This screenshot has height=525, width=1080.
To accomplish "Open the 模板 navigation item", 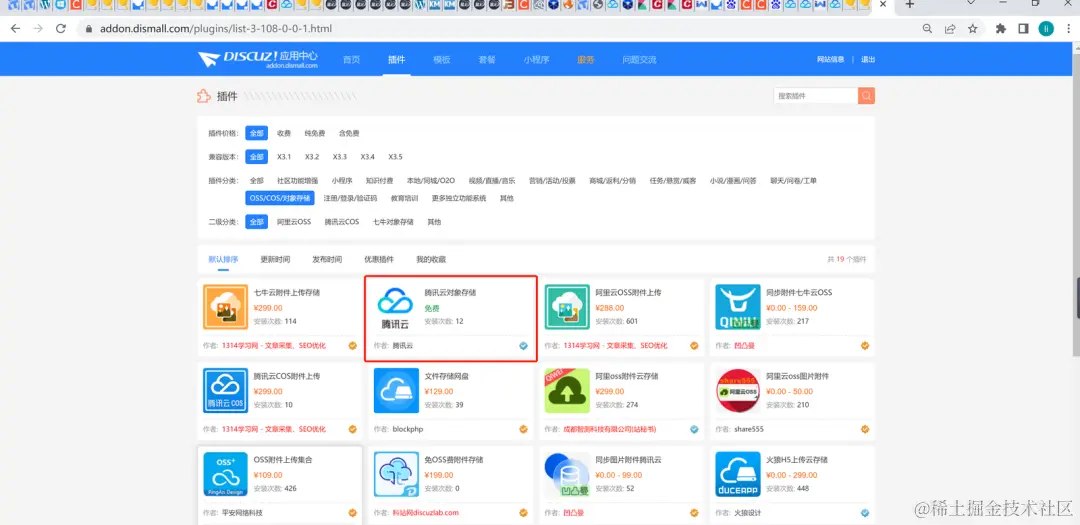I will [x=442, y=59].
